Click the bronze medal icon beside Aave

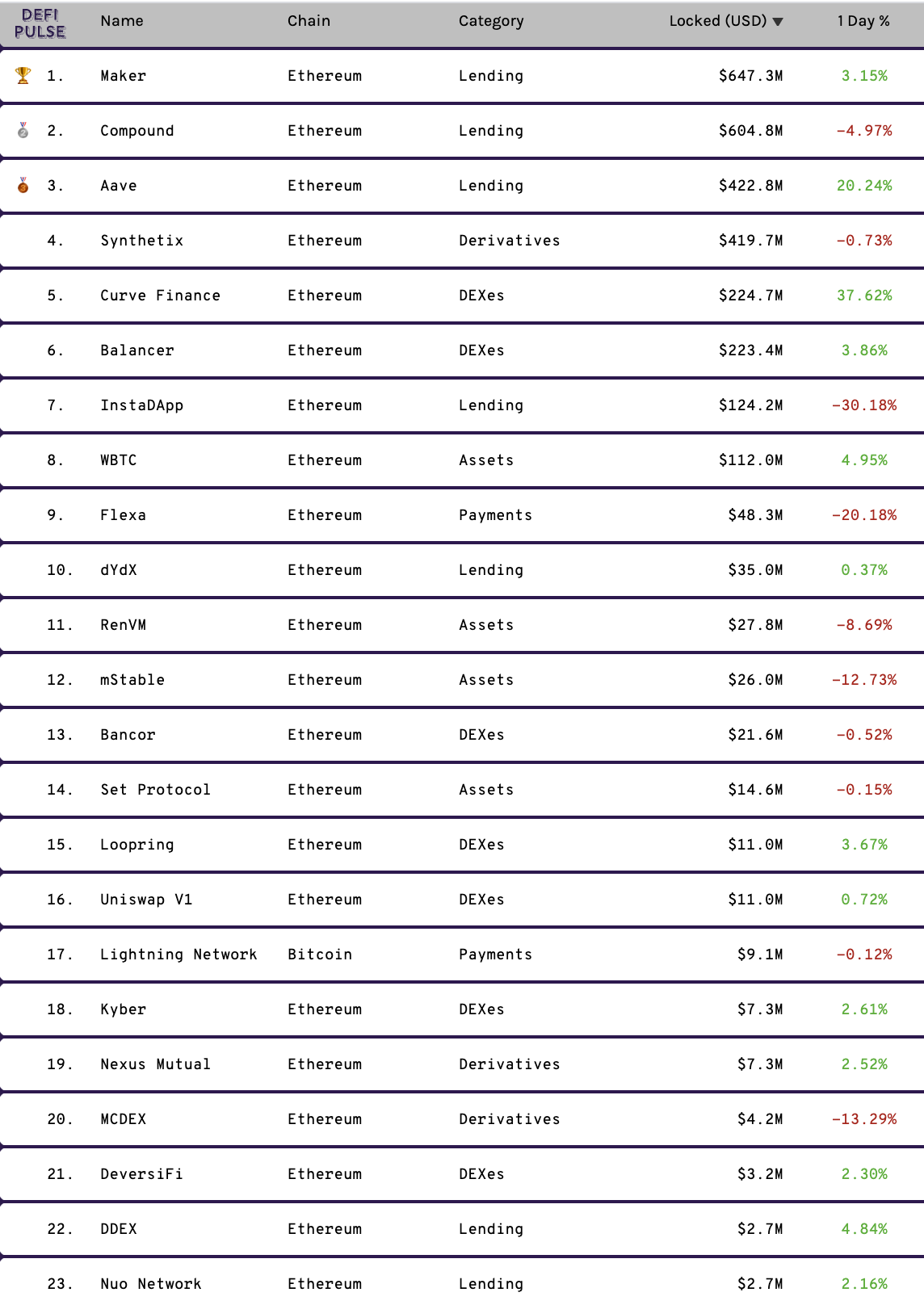[x=23, y=185]
